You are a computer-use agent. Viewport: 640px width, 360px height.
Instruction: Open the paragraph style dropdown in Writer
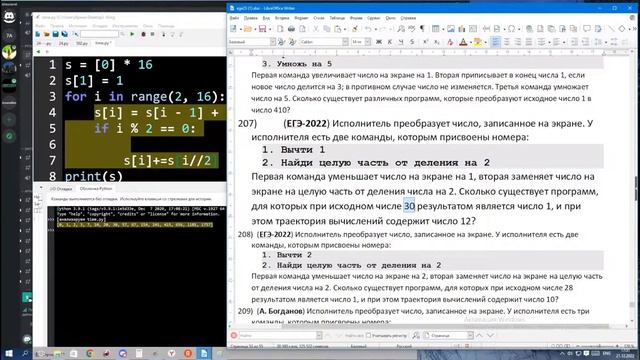pos(273,42)
